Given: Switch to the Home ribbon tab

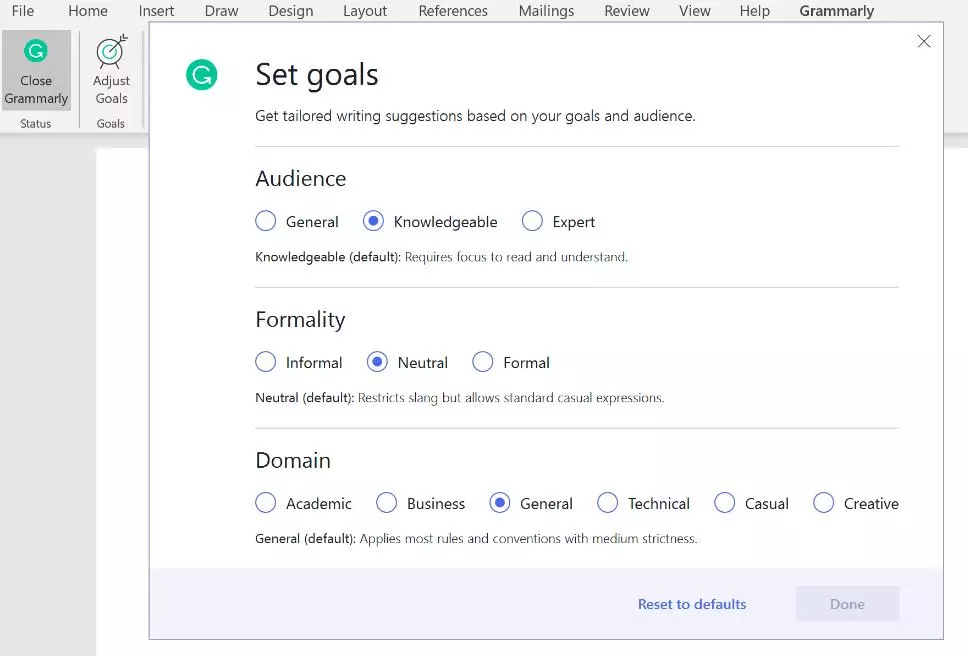Looking at the screenshot, I should click(x=88, y=11).
